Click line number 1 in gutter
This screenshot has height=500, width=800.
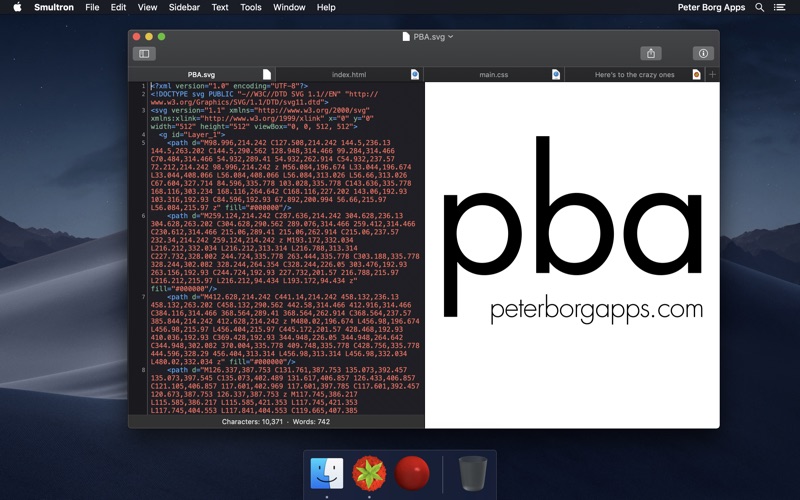(x=144, y=86)
